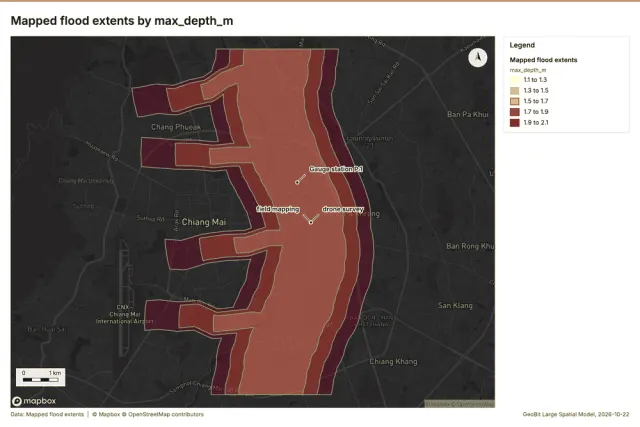Click the max_depth_m legend field name

(x=528, y=70)
